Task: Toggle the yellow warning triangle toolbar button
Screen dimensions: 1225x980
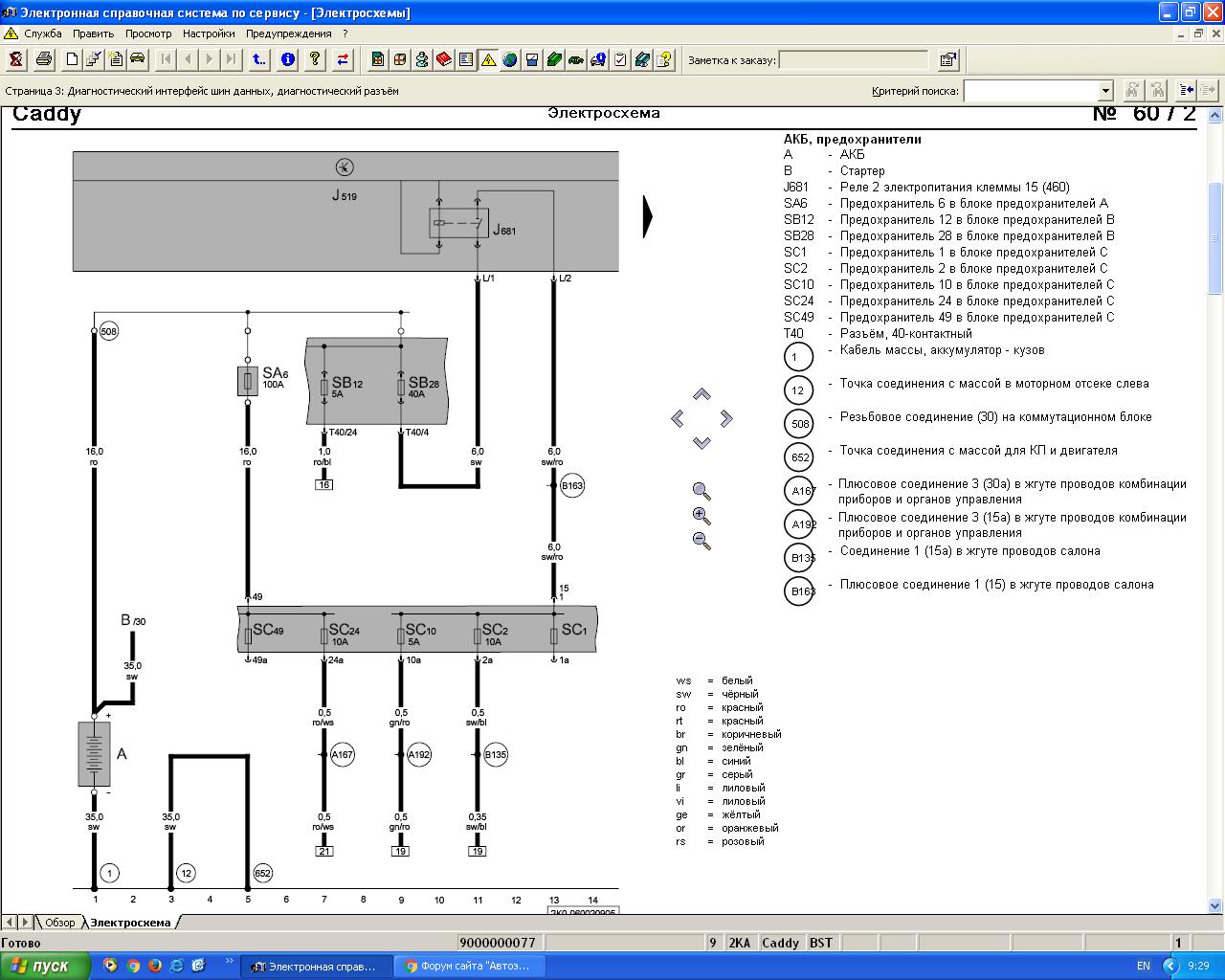Action: (488, 59)
